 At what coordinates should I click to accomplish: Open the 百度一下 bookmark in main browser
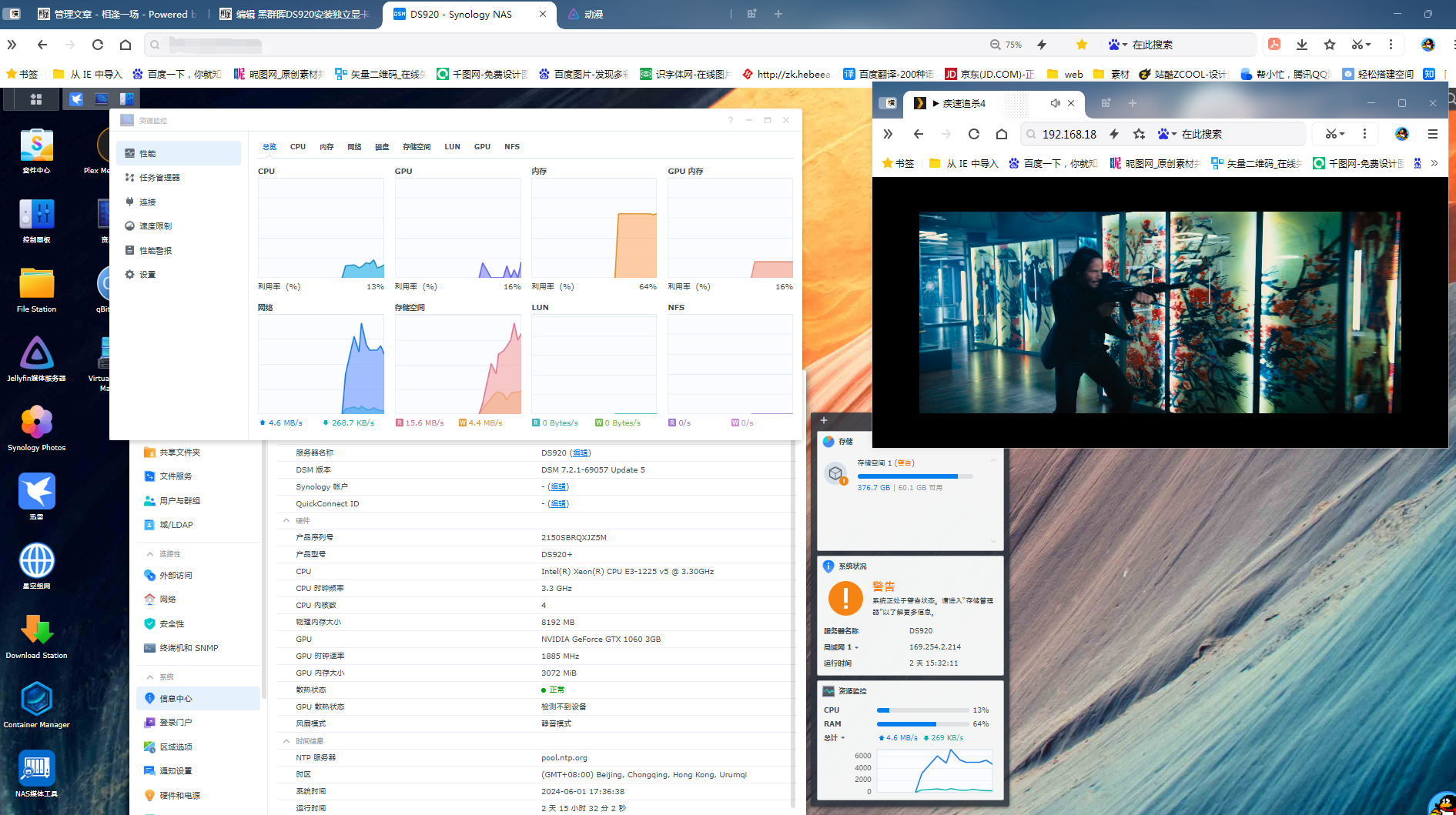point(177,74)
